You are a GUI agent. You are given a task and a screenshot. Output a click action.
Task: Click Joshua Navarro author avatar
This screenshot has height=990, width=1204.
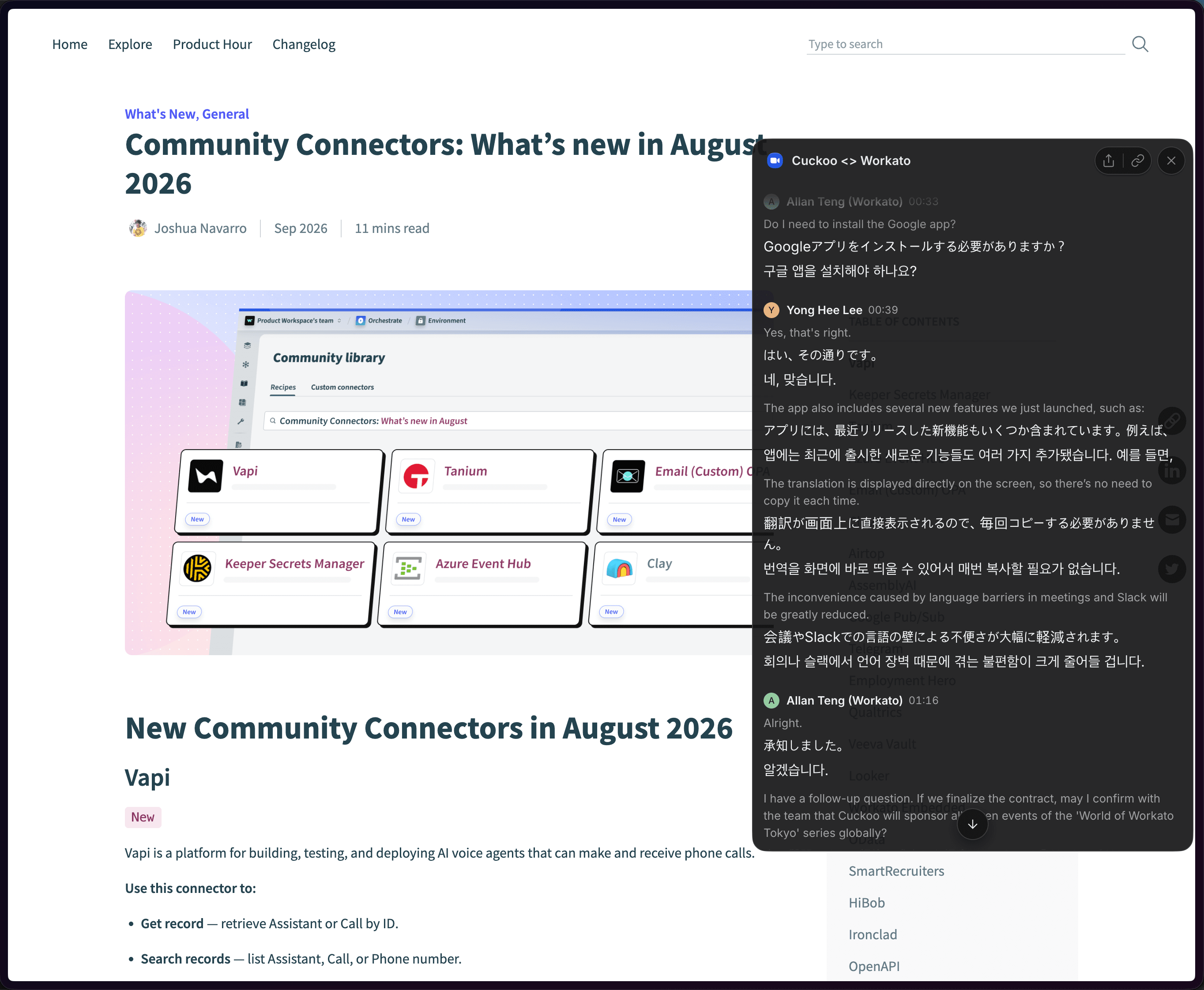click(x=138, y=228)
